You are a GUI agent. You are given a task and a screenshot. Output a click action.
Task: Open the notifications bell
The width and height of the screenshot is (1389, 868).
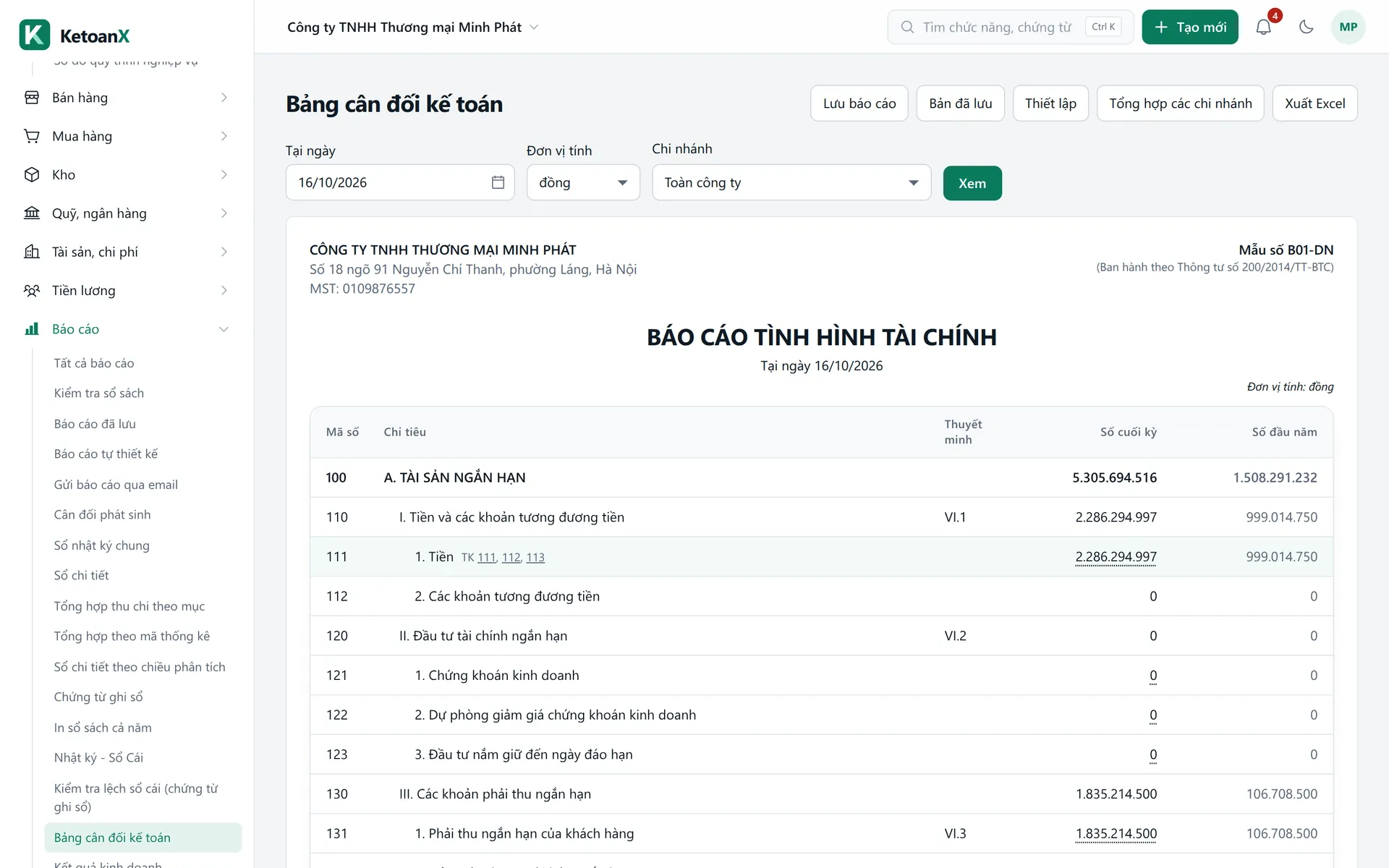(x=1263, y=27)
